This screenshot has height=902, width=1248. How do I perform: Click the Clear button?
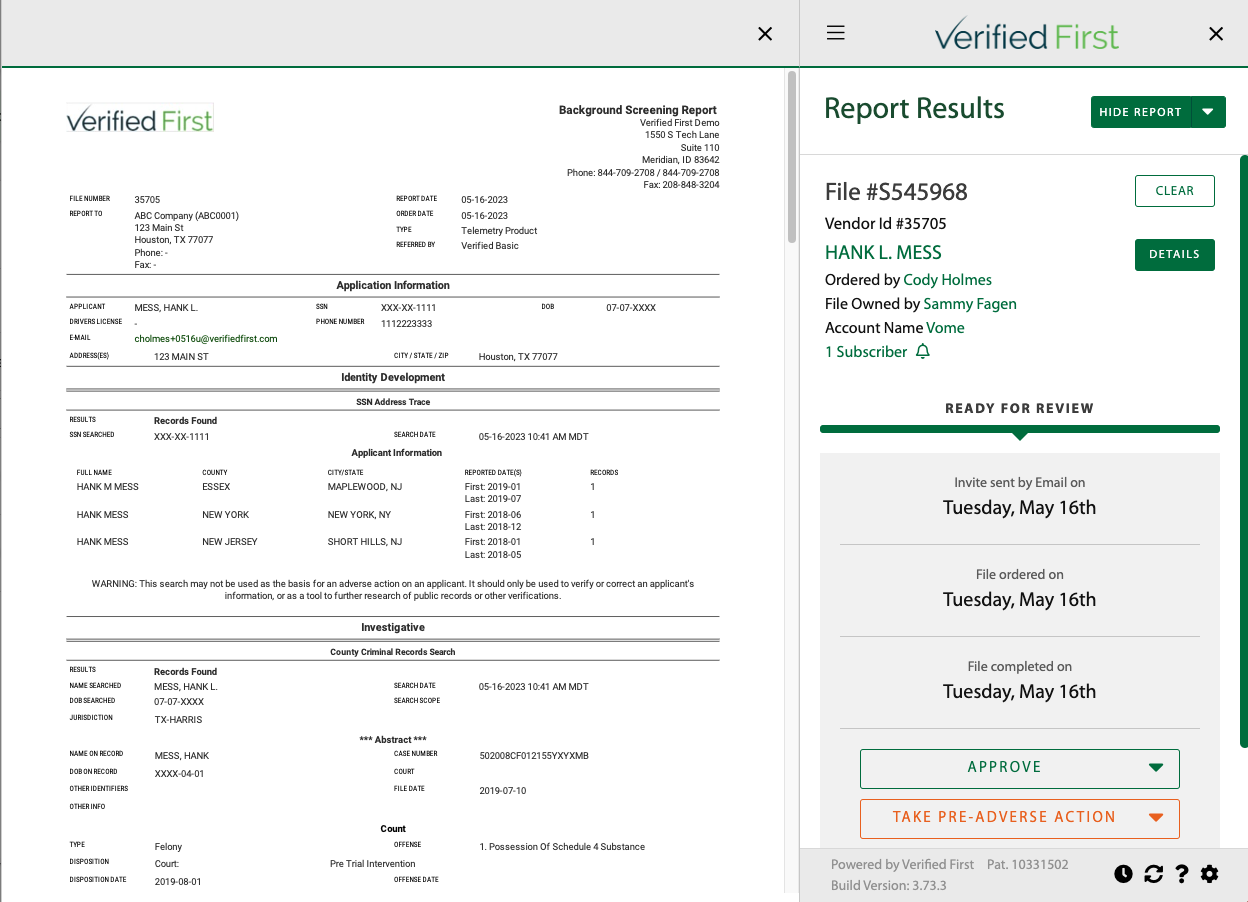point(1175,191)
